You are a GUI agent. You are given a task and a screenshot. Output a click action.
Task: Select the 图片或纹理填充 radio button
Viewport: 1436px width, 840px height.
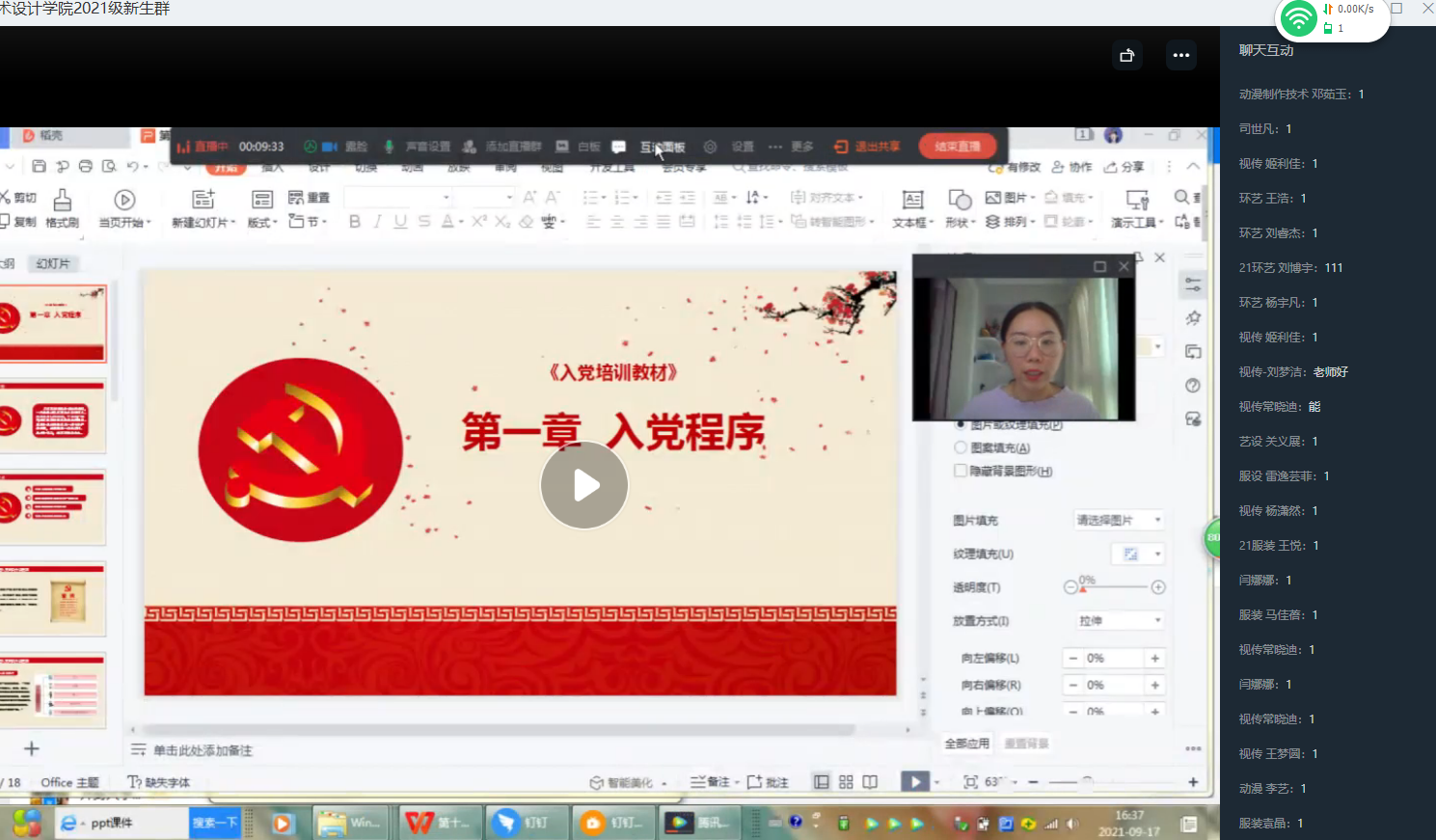[x=961, y=424]
